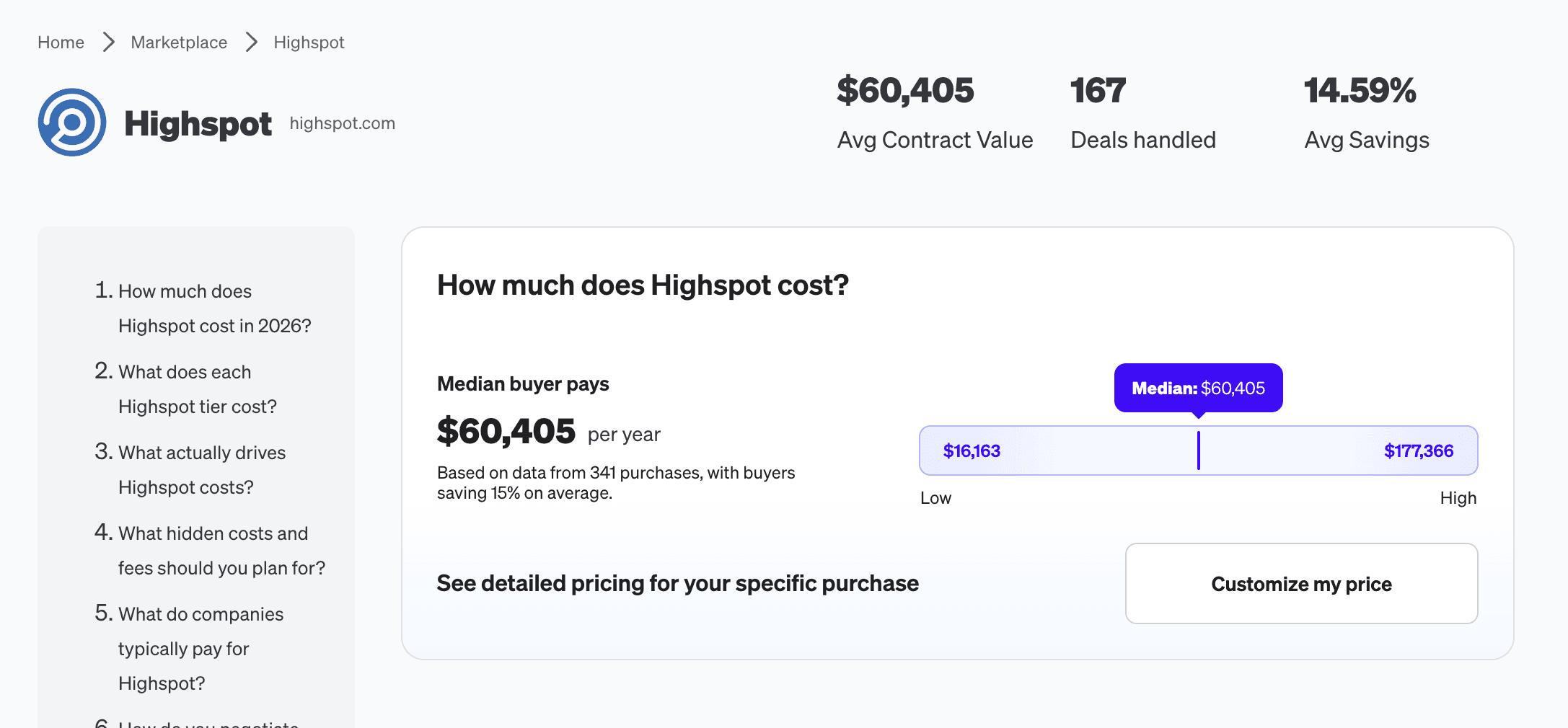Click the median marker on price range bar
Viewport: 1568px width, 728px height.
1198,450
